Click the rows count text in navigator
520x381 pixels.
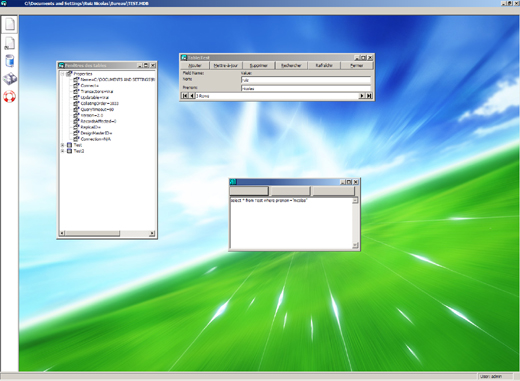tap(203, 96)
